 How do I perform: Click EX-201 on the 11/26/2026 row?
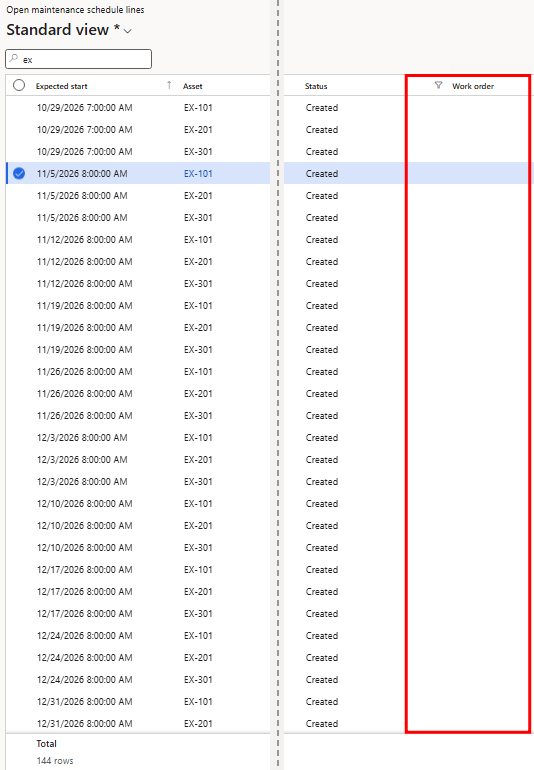point(198,393)
